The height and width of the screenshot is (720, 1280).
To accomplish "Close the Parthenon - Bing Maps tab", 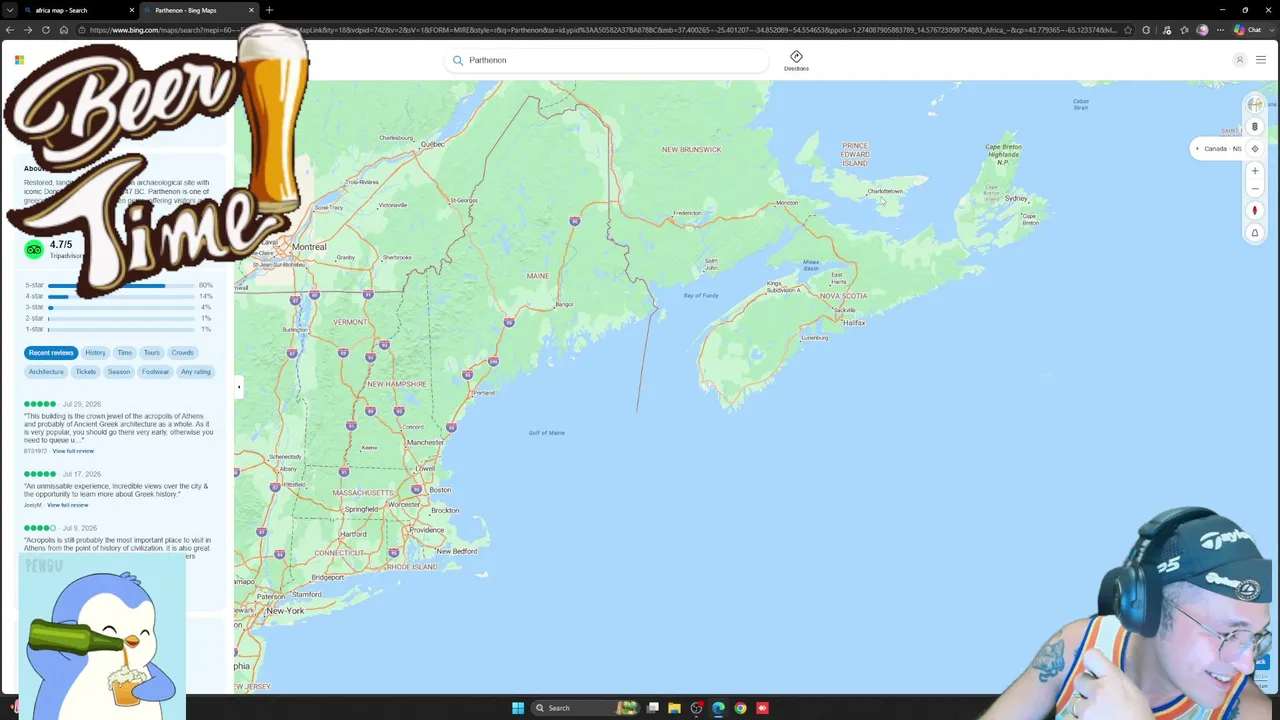I will [251, 10].
